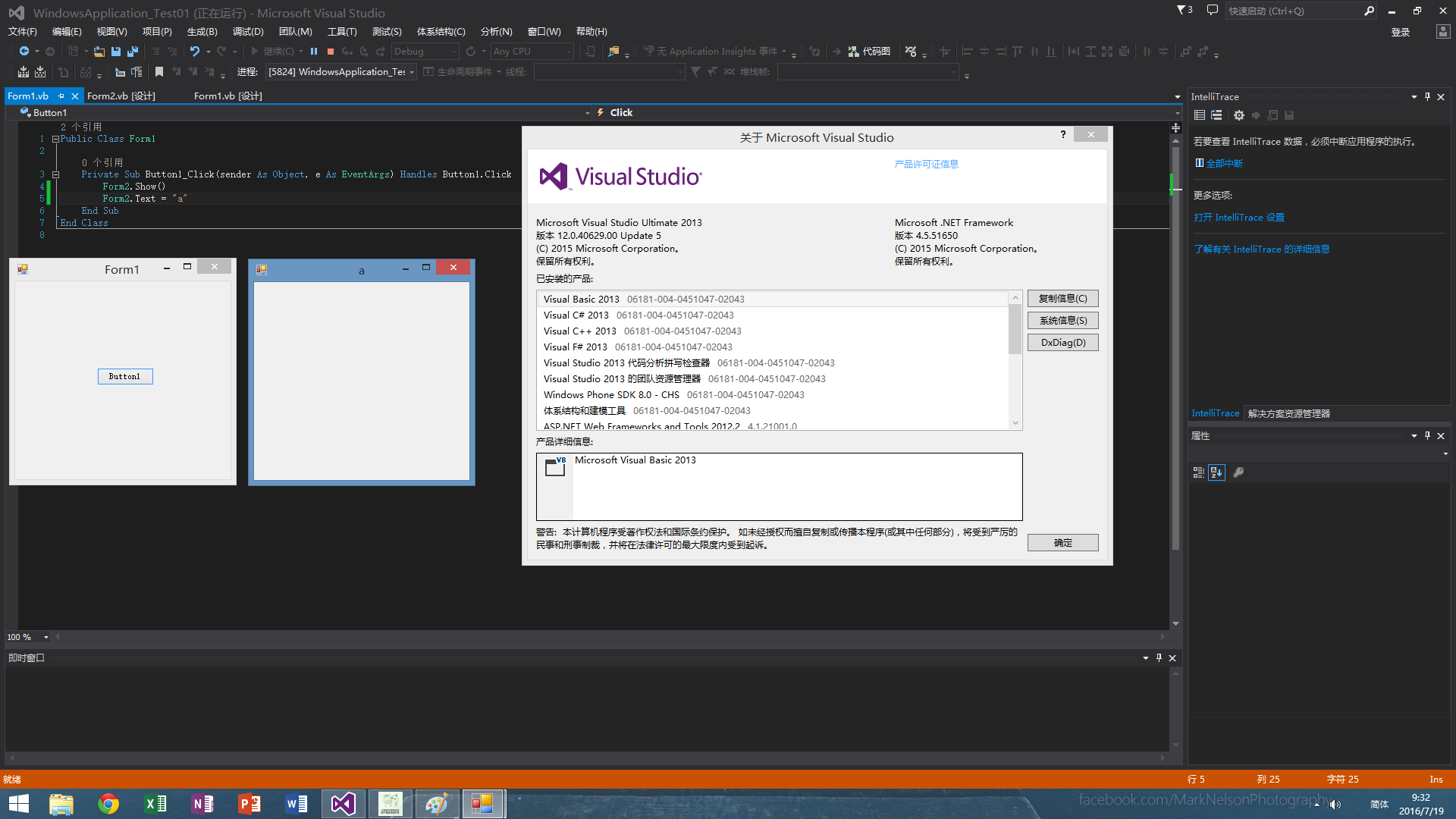Screen dimensions: 1456x819
Task: Click the code editor vertical scrollbar thumb
Action: (x=1175, y=349)
